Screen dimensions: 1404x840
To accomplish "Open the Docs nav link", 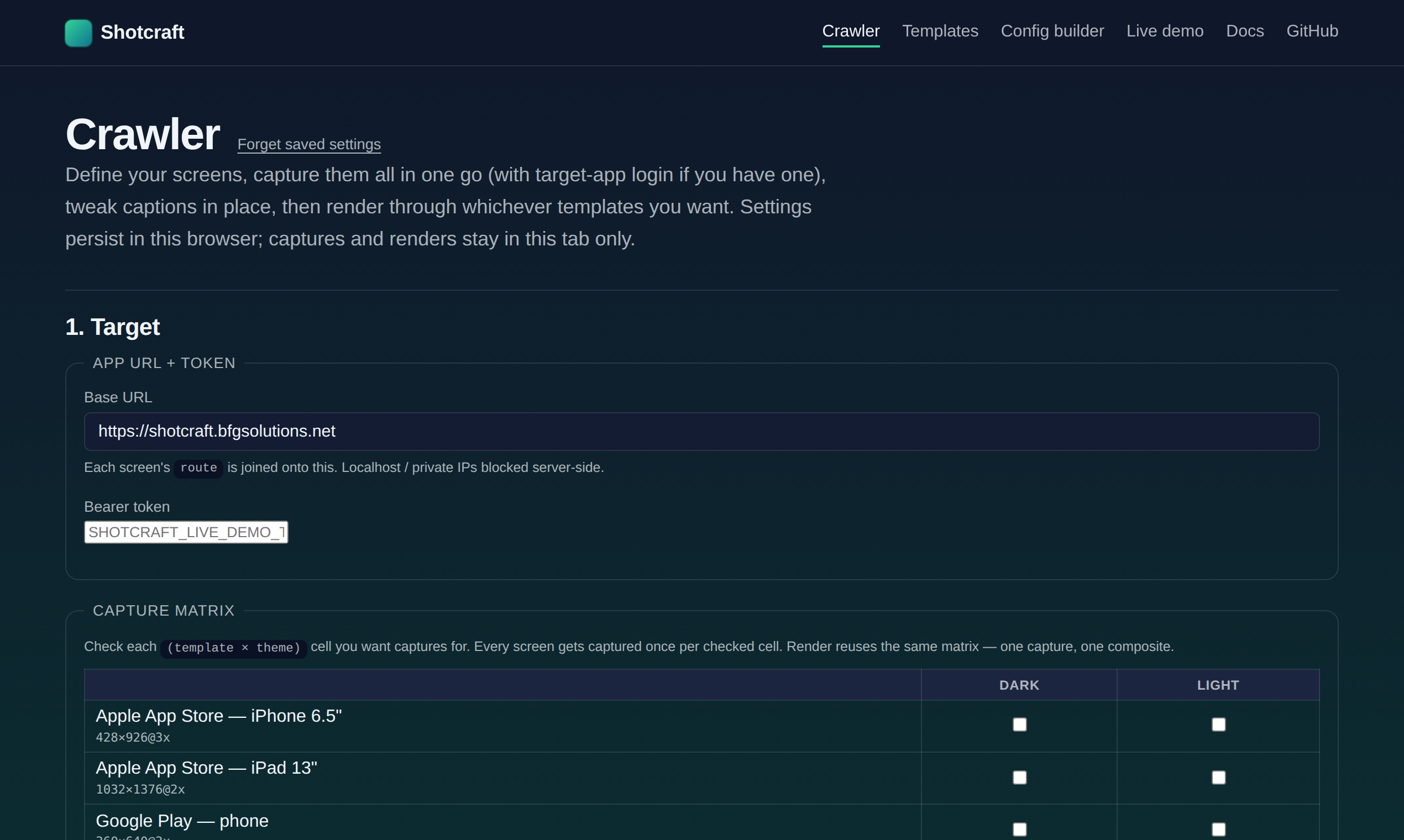I will (x=1244, y=31).
